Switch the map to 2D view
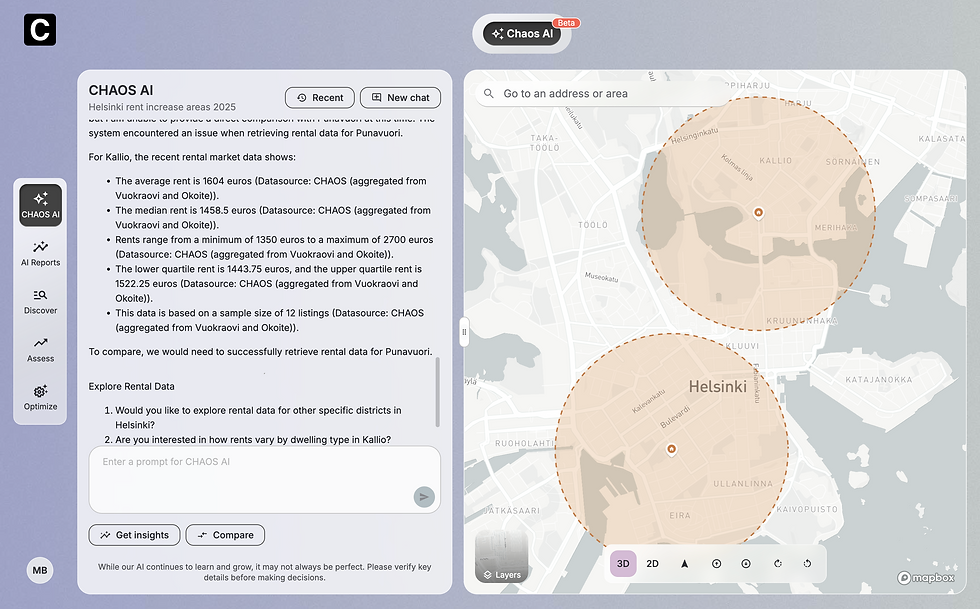Screen dimensions: 980x609 click(x=652, y=563)
